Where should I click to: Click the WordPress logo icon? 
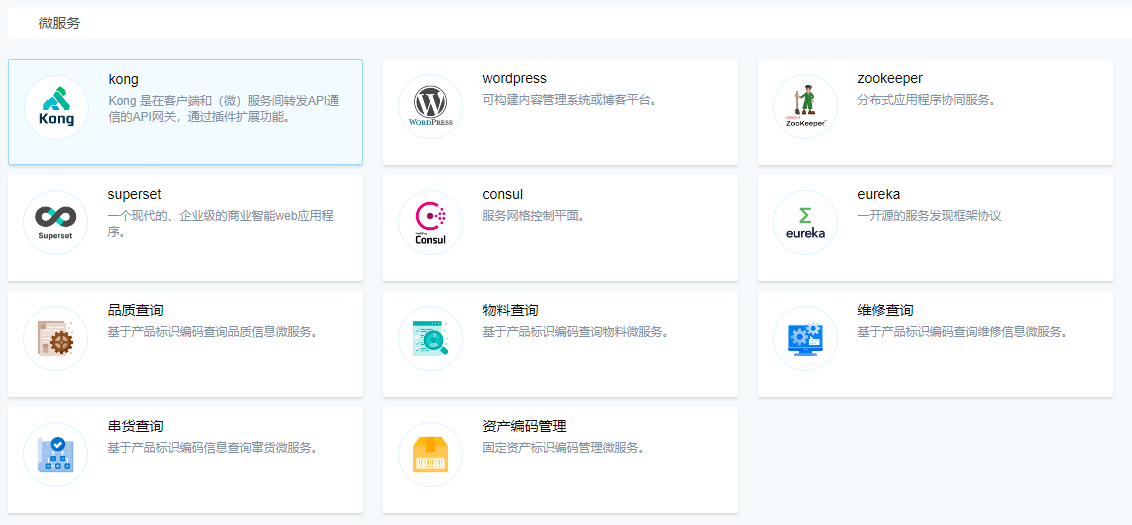tap(430, 107)
